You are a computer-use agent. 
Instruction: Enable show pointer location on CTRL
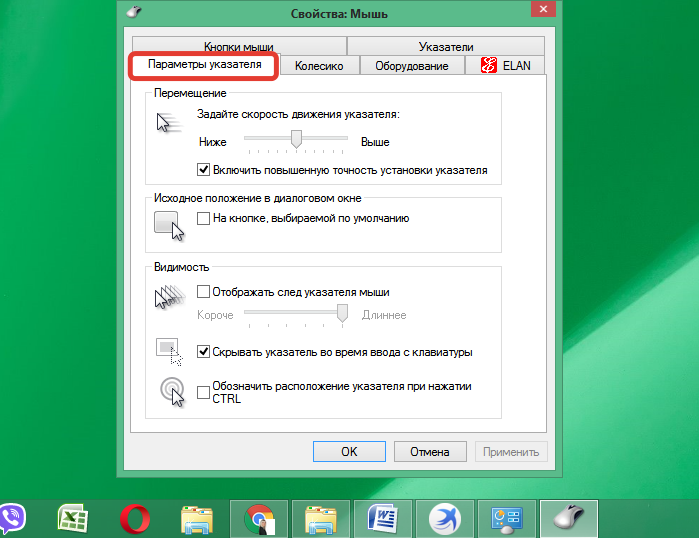tap(203, 392)
